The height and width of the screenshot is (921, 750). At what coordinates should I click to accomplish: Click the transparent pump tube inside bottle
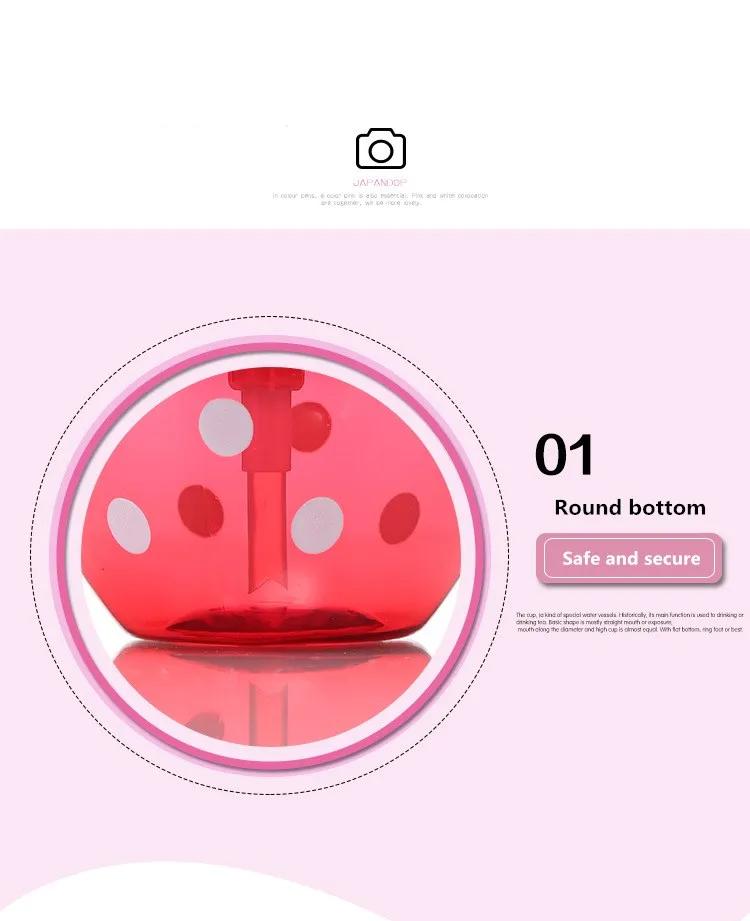tap(267, 532)
